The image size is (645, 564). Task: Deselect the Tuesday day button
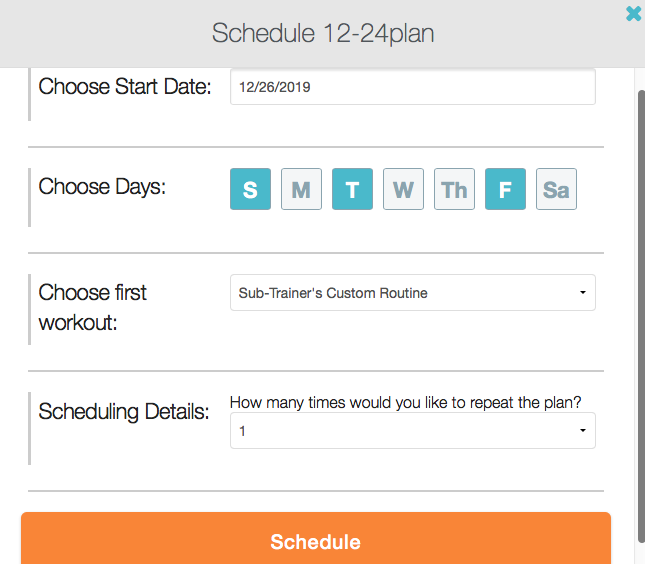[352, 189]
